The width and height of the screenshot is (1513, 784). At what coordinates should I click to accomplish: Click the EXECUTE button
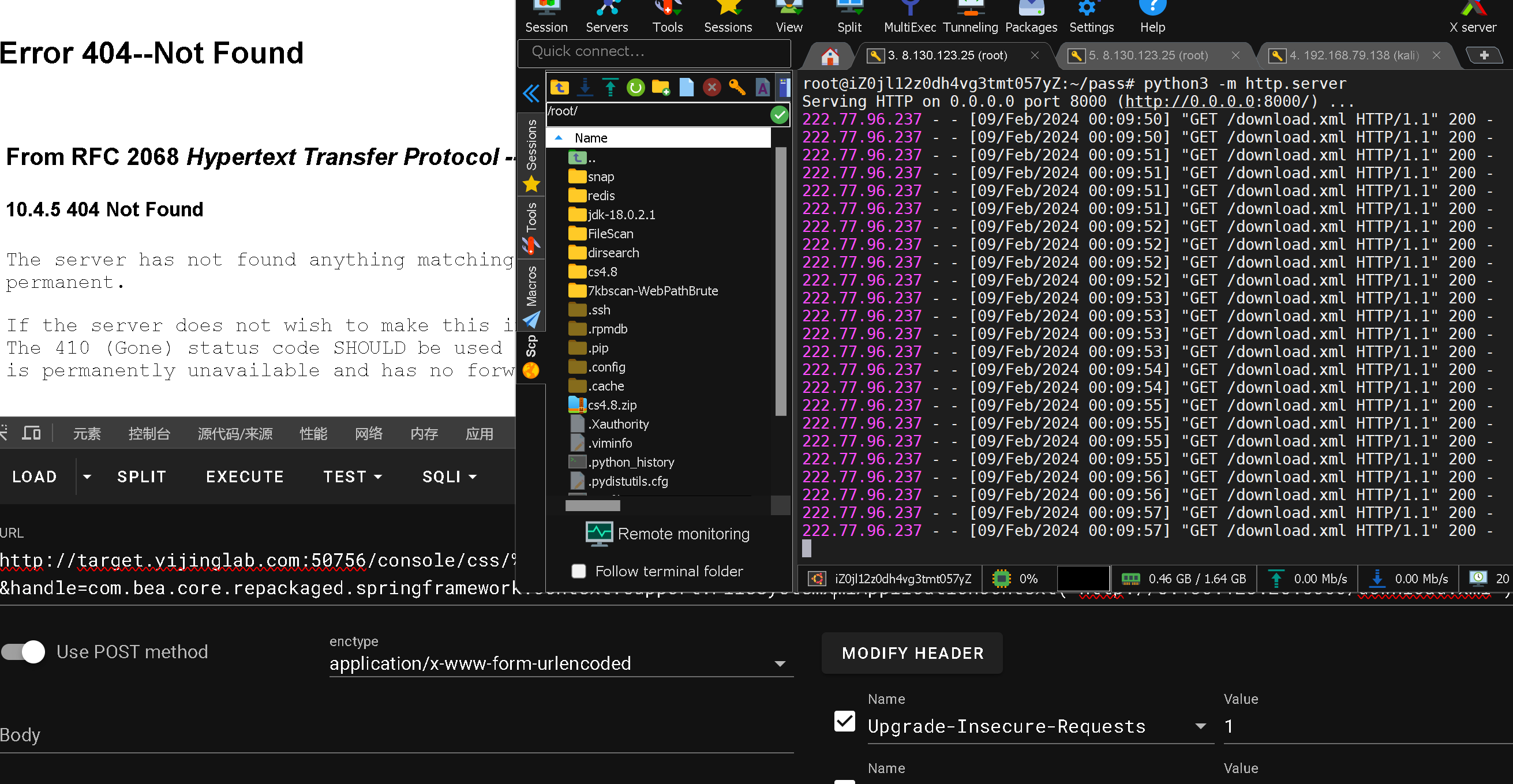pyautogui.click(x=244, y=477)
